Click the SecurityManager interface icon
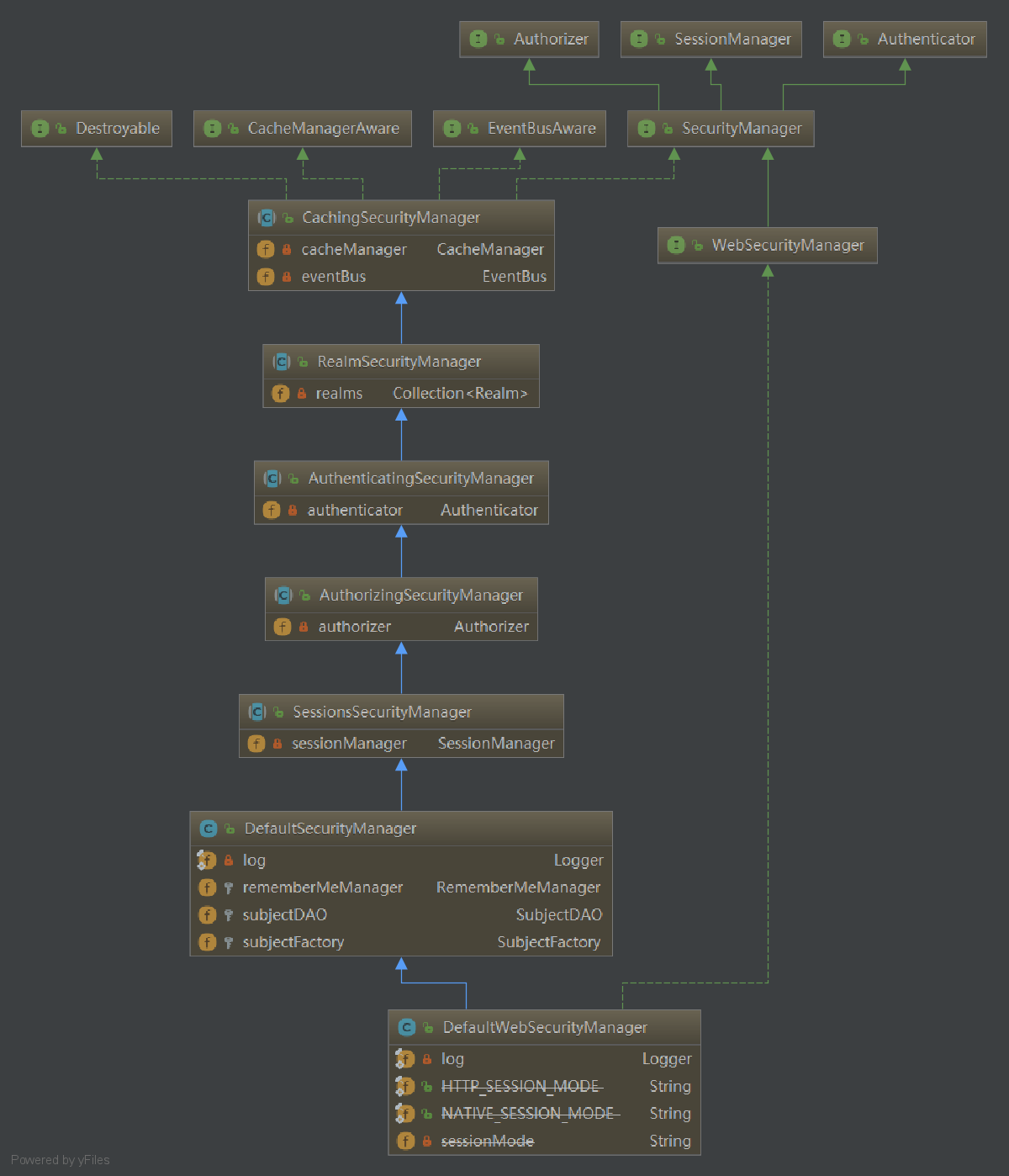The image size is (1009, 1176). [646, 128]
